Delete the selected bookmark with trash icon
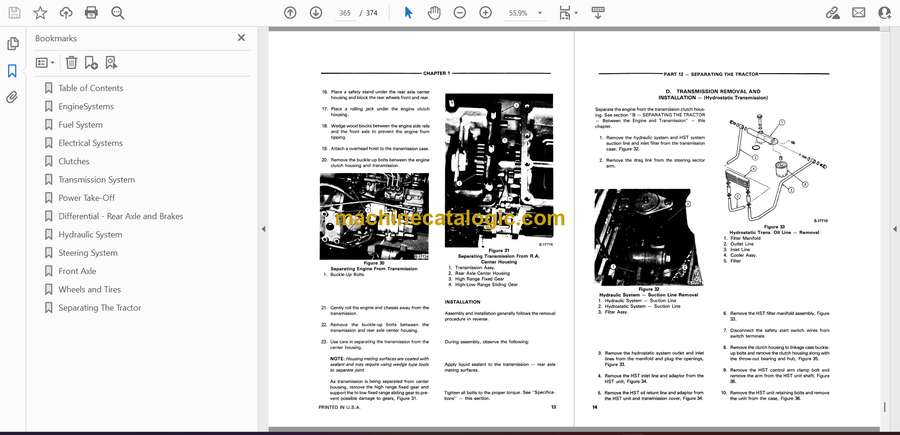 click(71, 63)
